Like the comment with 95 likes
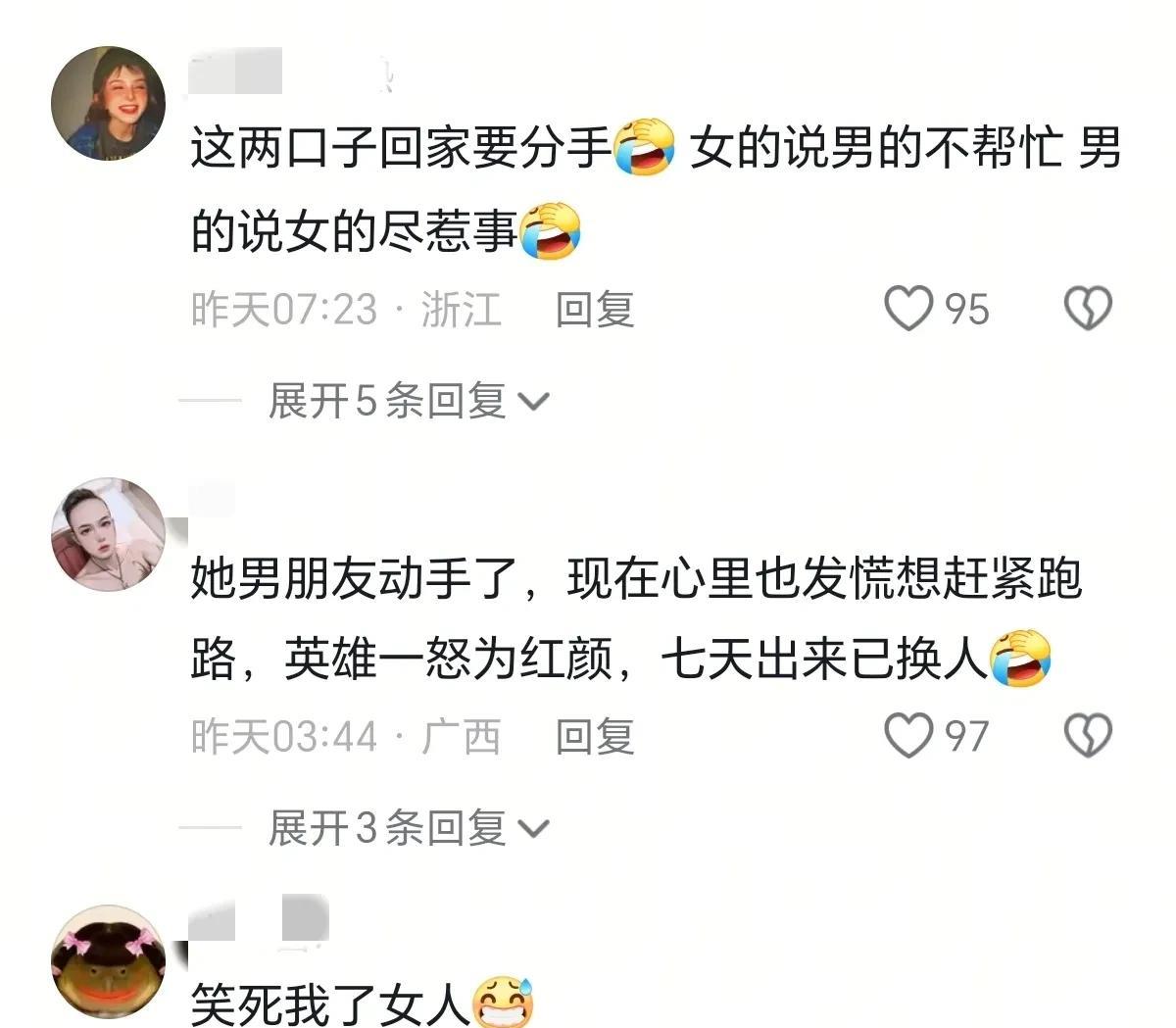Viewport: 1176px width, 1028px height. point(908,309)
